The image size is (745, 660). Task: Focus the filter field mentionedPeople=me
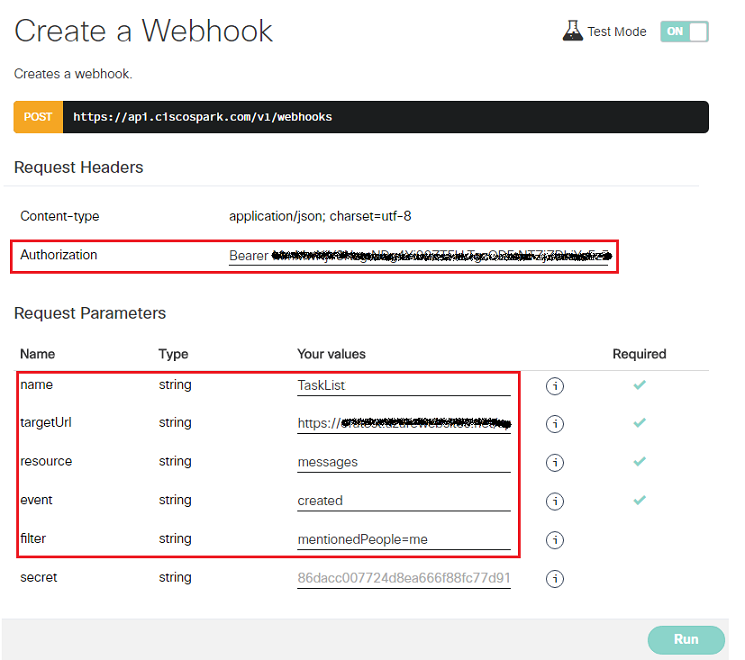[x=403, y=539]
